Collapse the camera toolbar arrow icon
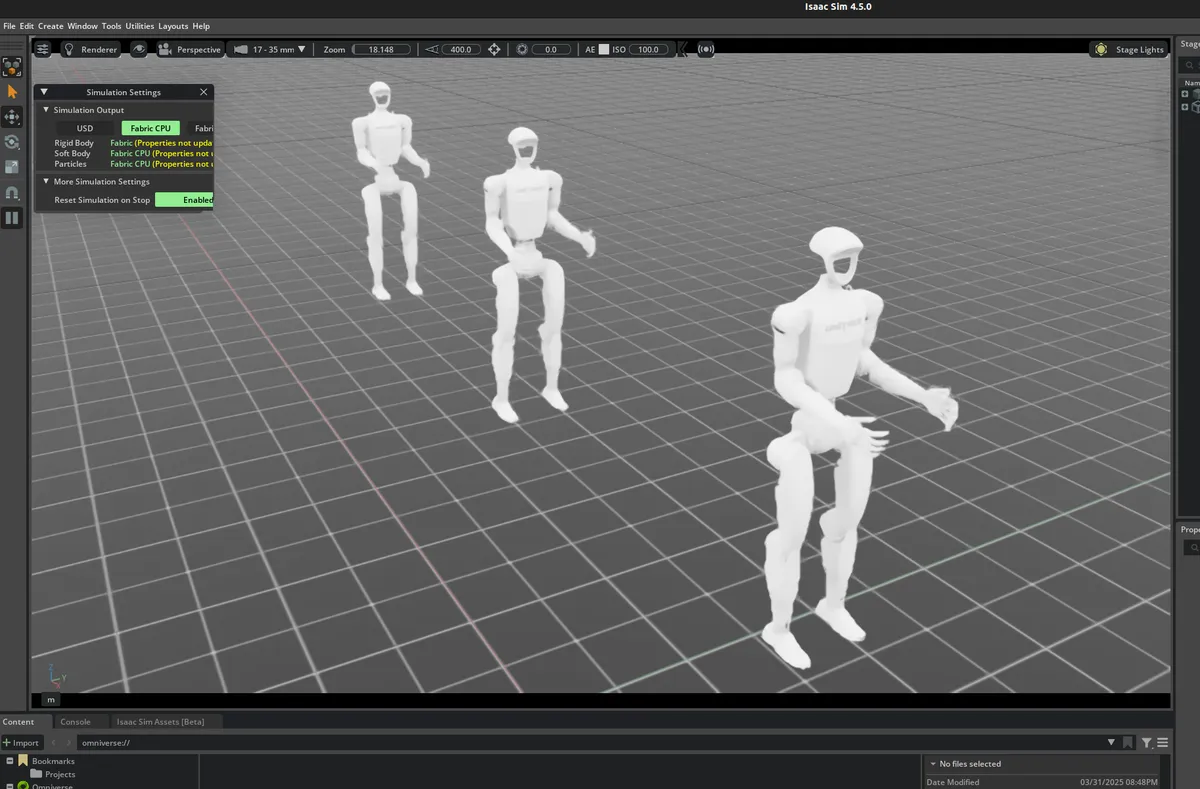Viewport: 1200px width, 789px height. pos(681,49)
